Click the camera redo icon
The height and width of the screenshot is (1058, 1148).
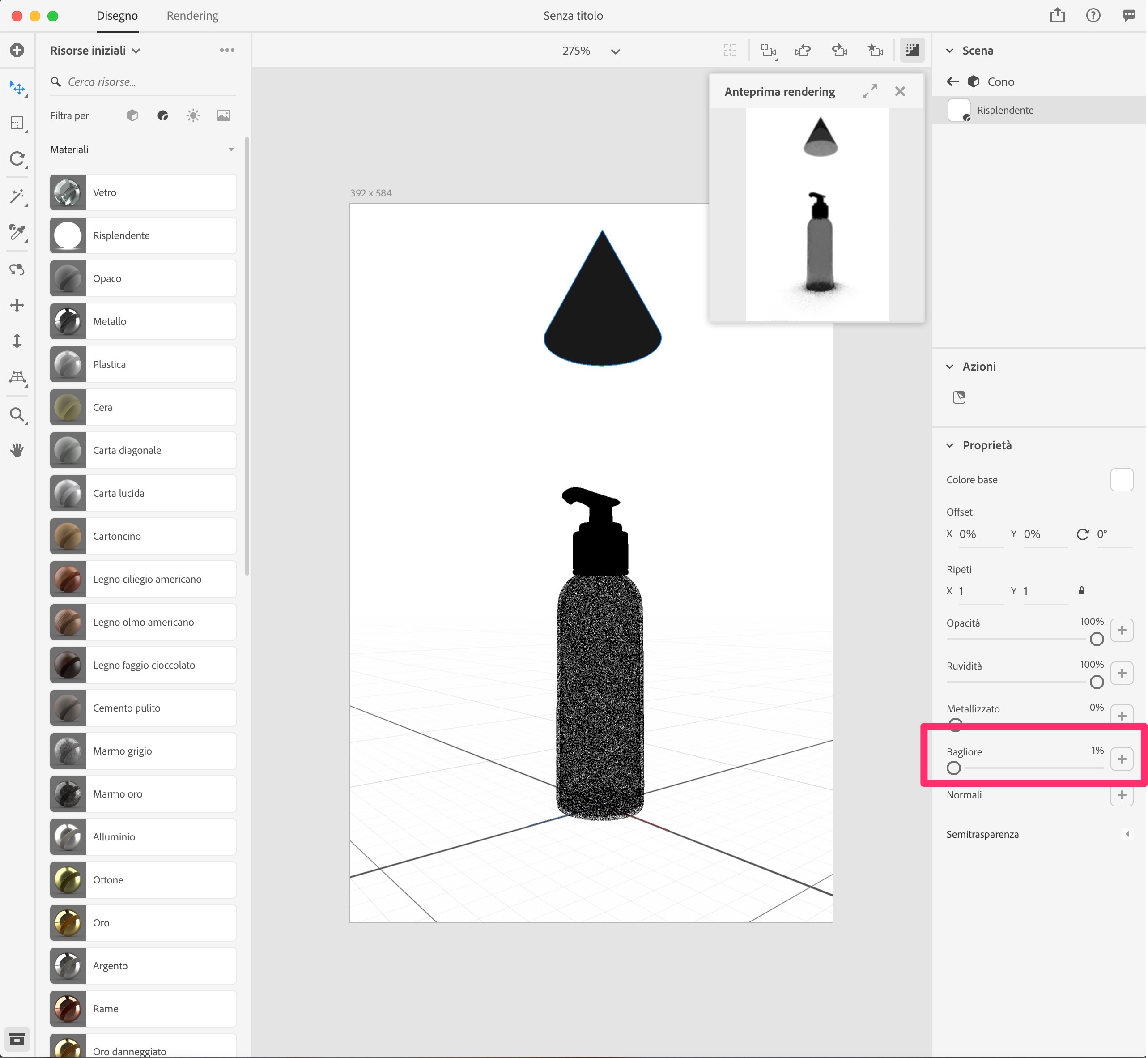point(840,51)
